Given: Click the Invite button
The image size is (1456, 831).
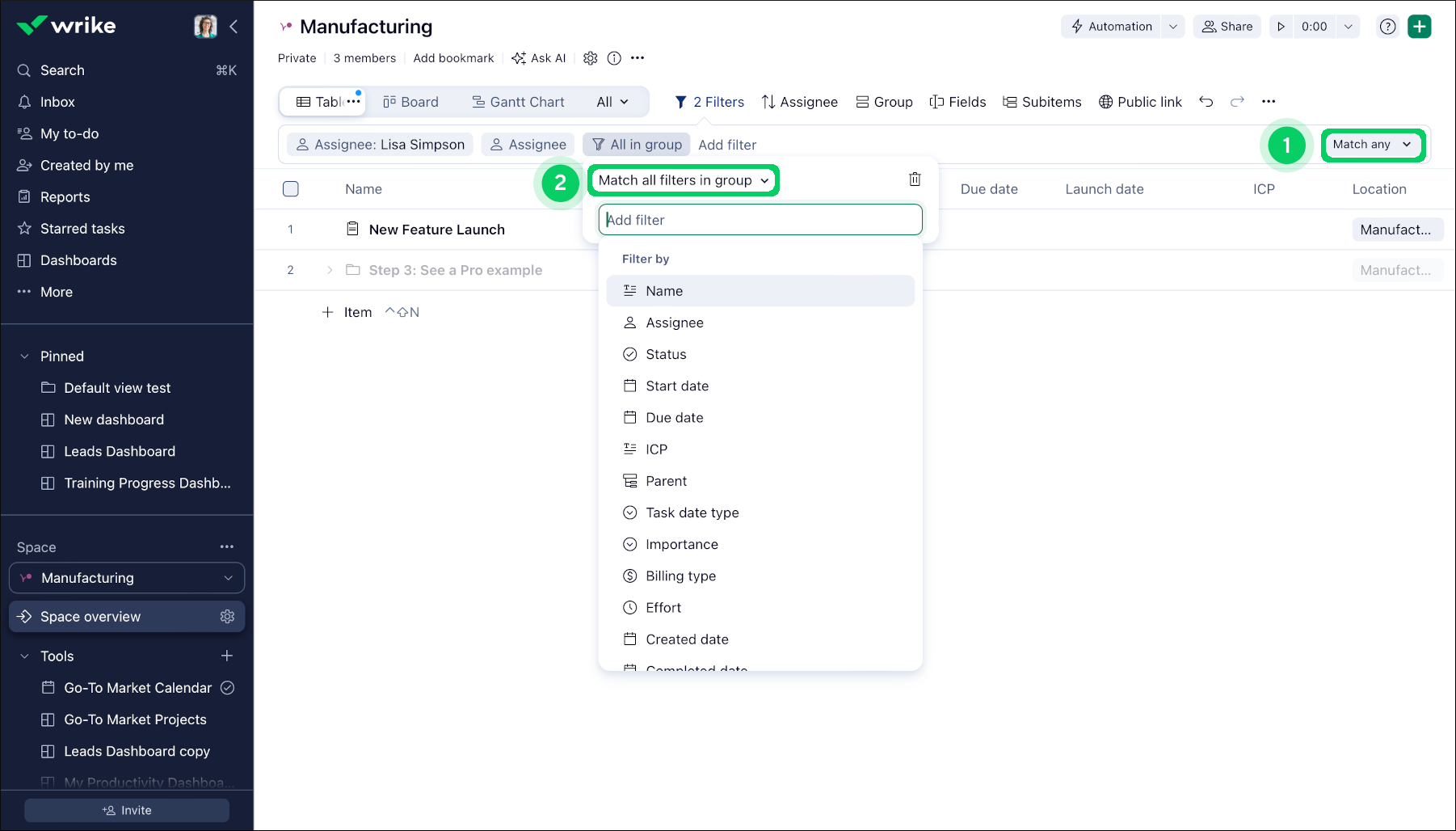Looking at the screenshot, I should click(127, 810).
